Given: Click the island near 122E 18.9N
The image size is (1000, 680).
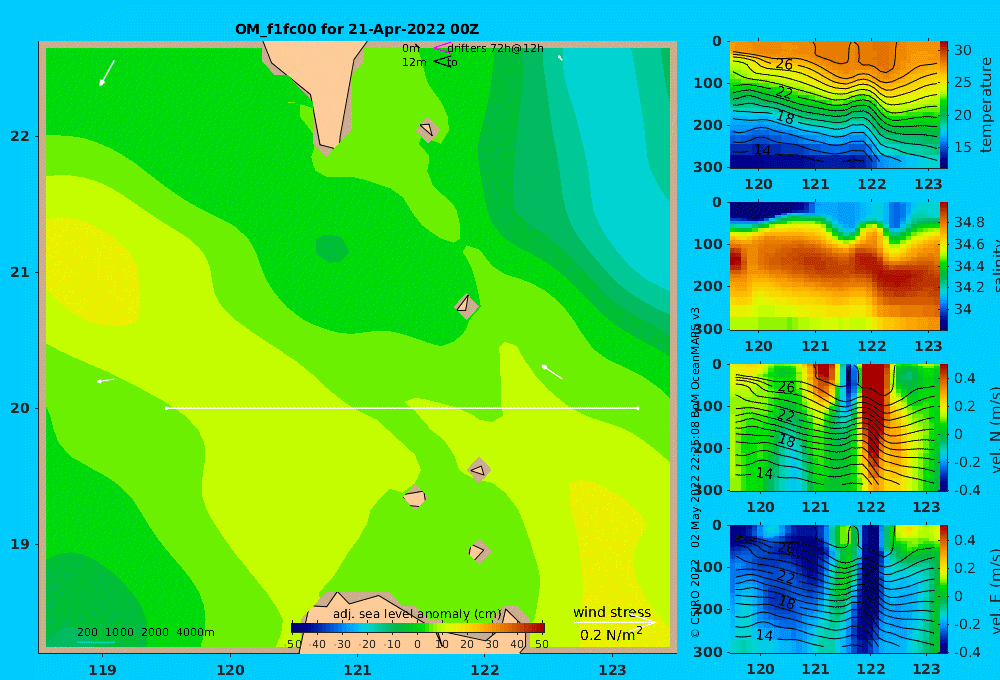Looking at the screenshot, I should 478,551.
